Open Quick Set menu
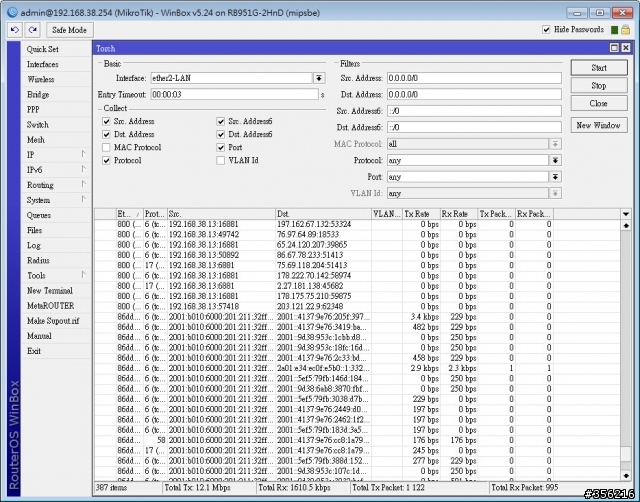 pyautogui.click(x=56, y=49)
